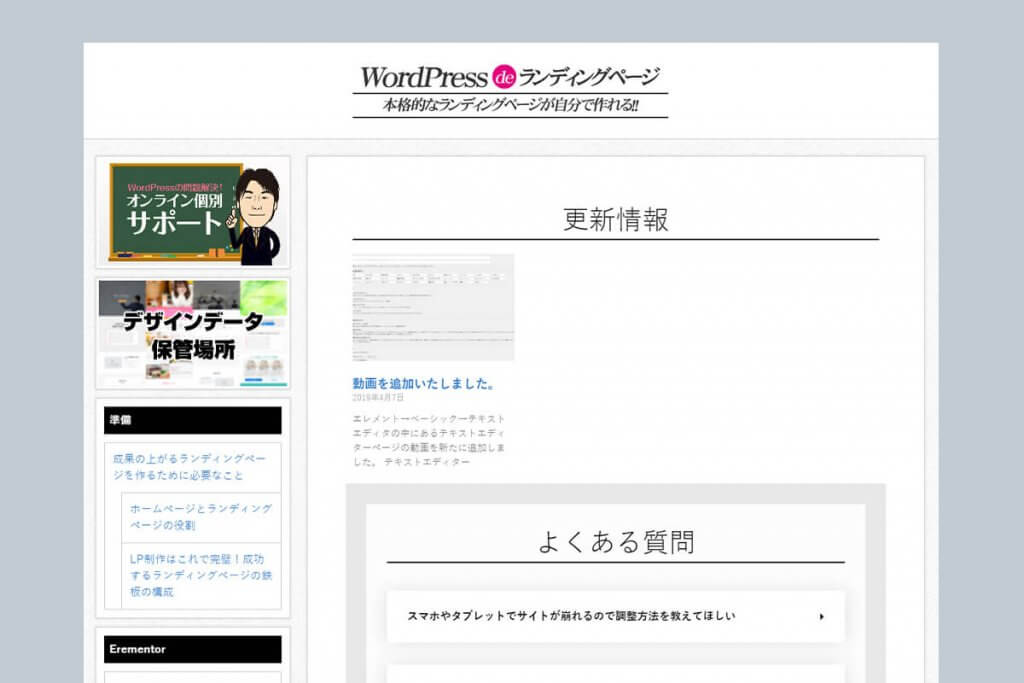Open the update post screenshot thumbnail
The width and height of the screenshot is (1024, 683).
coord(433,307)
